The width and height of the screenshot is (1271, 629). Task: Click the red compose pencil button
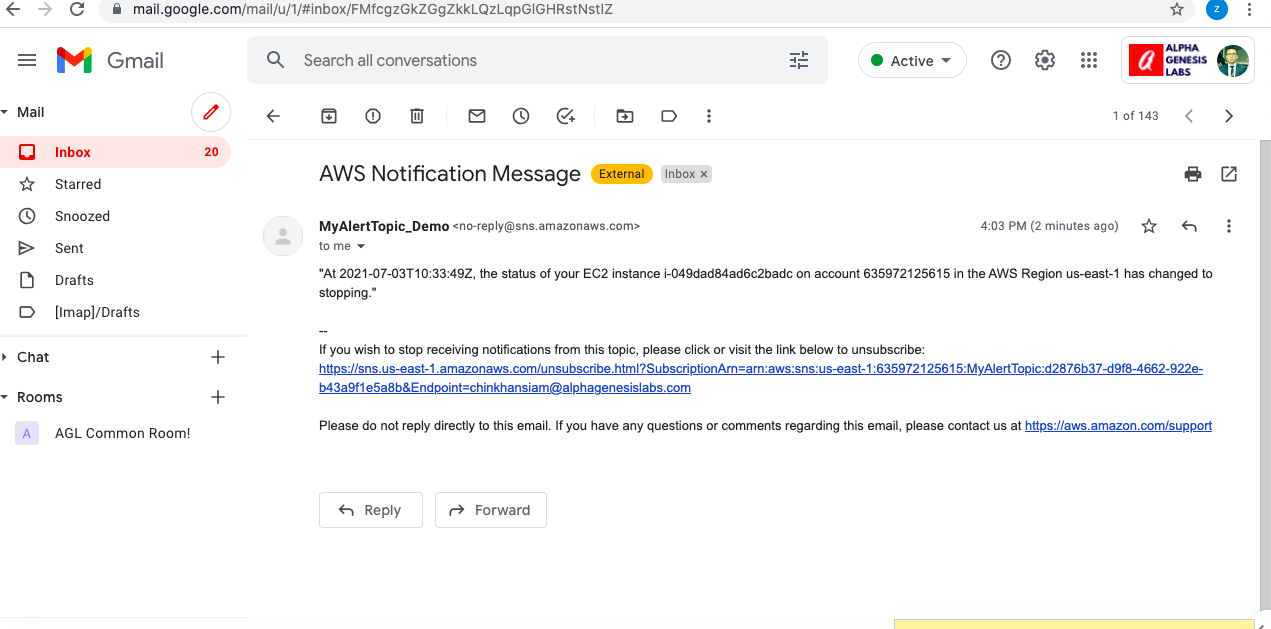click(211, 112)
